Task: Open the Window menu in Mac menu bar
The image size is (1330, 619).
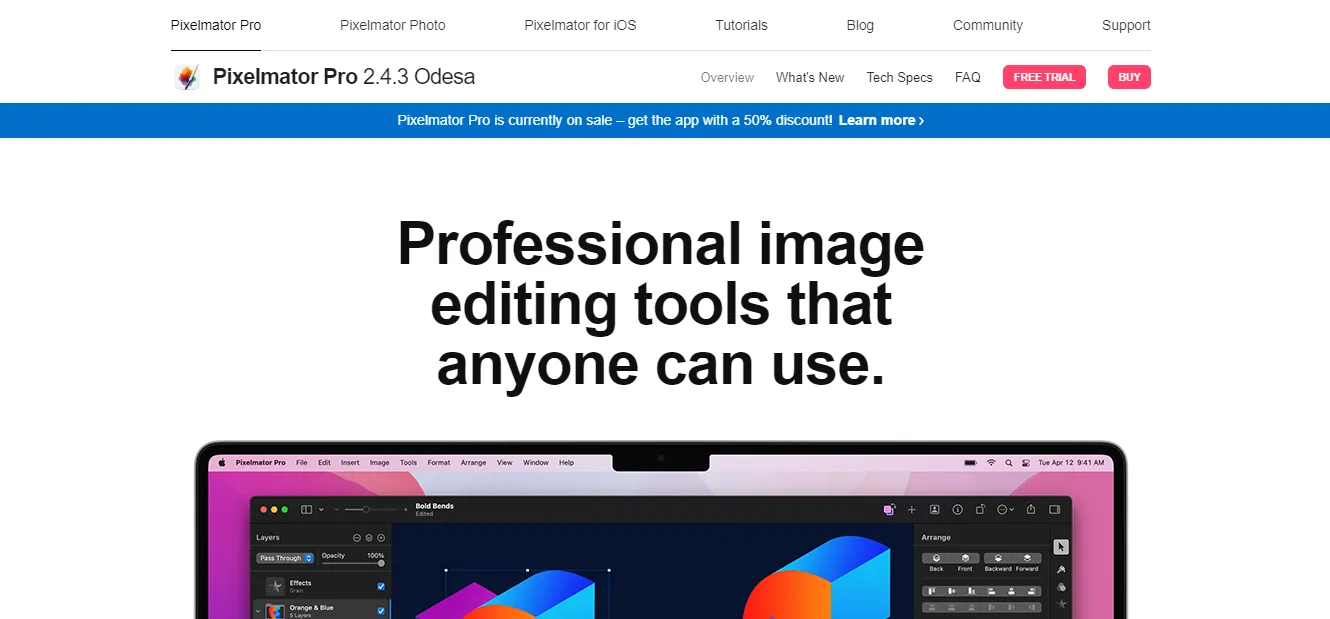Action: 536,463
